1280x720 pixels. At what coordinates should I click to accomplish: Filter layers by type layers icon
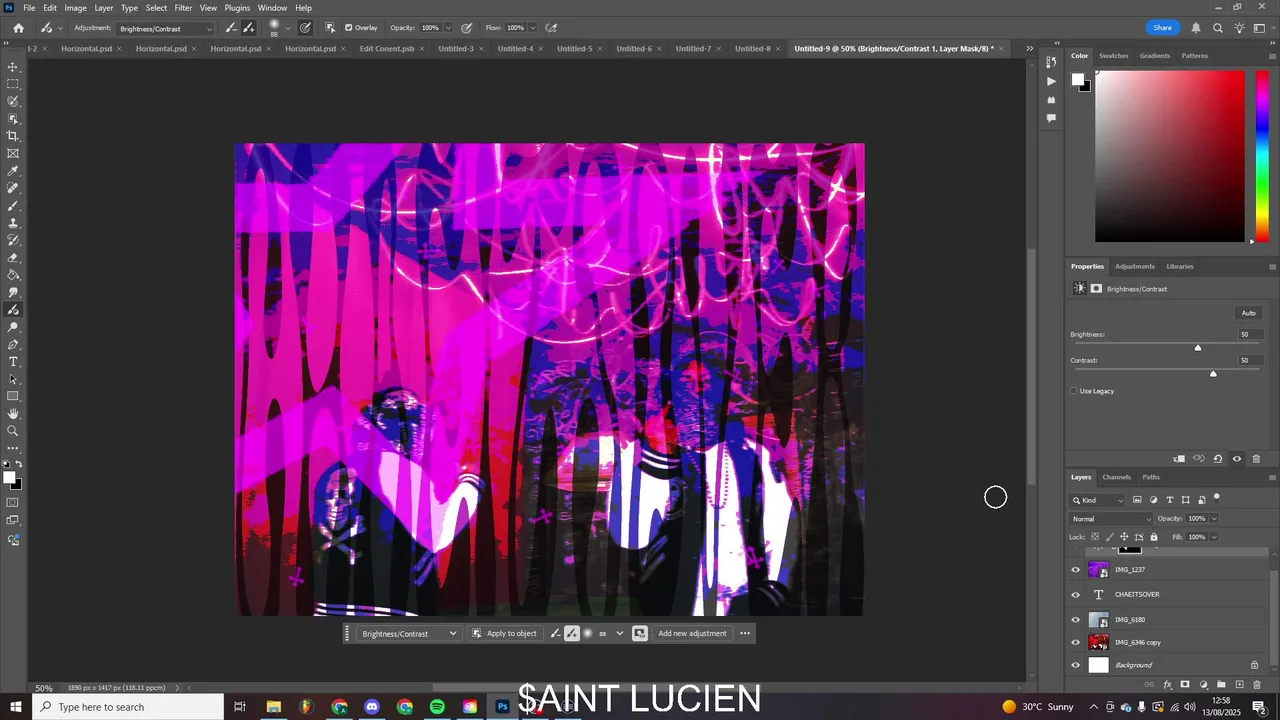click(x=1170, y=500)
